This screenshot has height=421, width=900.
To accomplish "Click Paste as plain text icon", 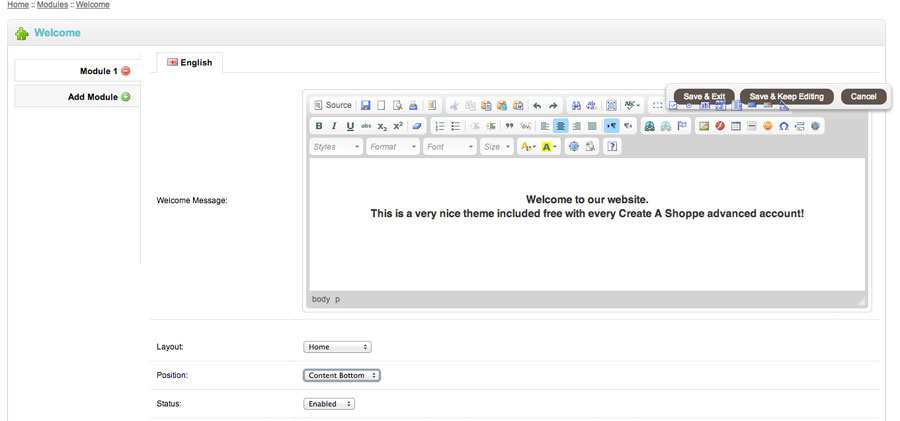I will coord(502,106).
